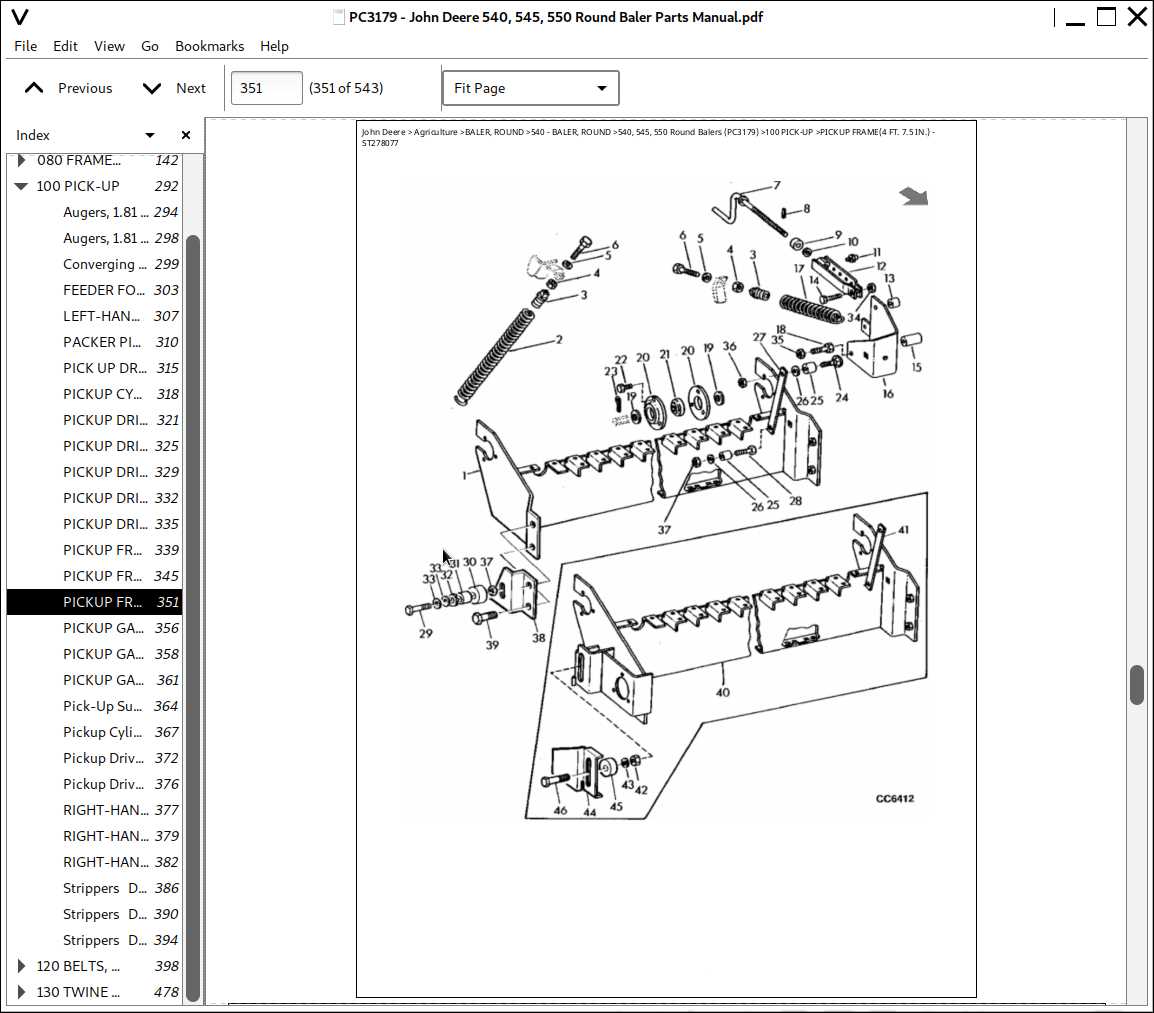Image resolution: width=1154 pixels, height=1013 pixels.
Task: Go to Augers entry on page 298
Action: pos(94,238)
